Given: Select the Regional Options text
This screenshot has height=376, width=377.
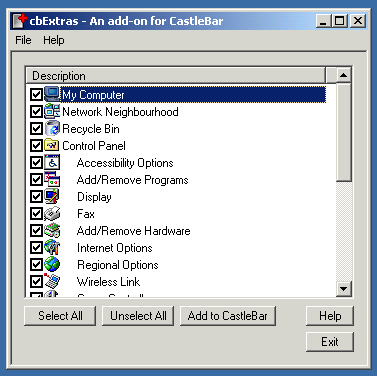Looking at the screenshot, I should [x=118, y=265].
